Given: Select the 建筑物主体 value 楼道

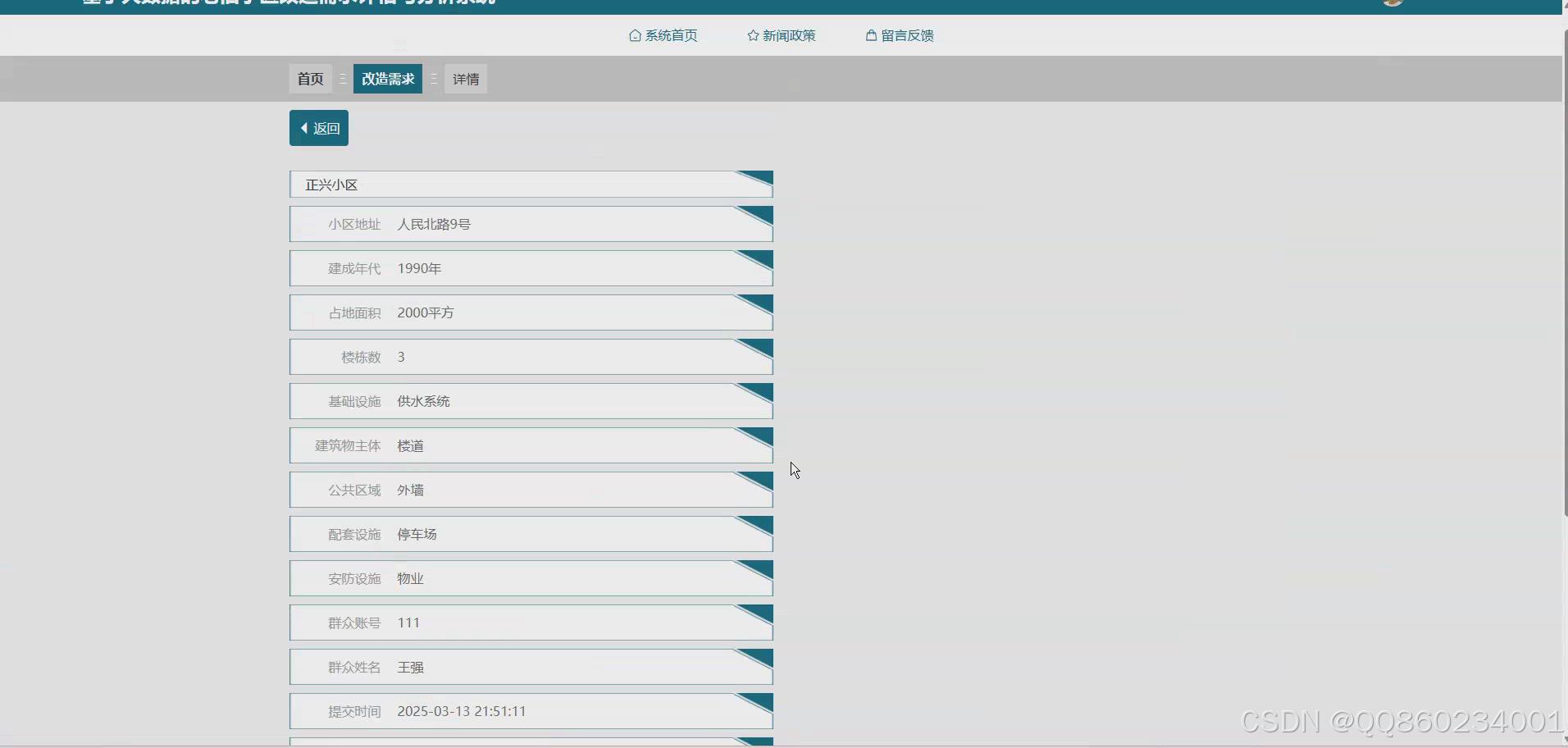Looking at the screenshot, I should pos(410,445).
